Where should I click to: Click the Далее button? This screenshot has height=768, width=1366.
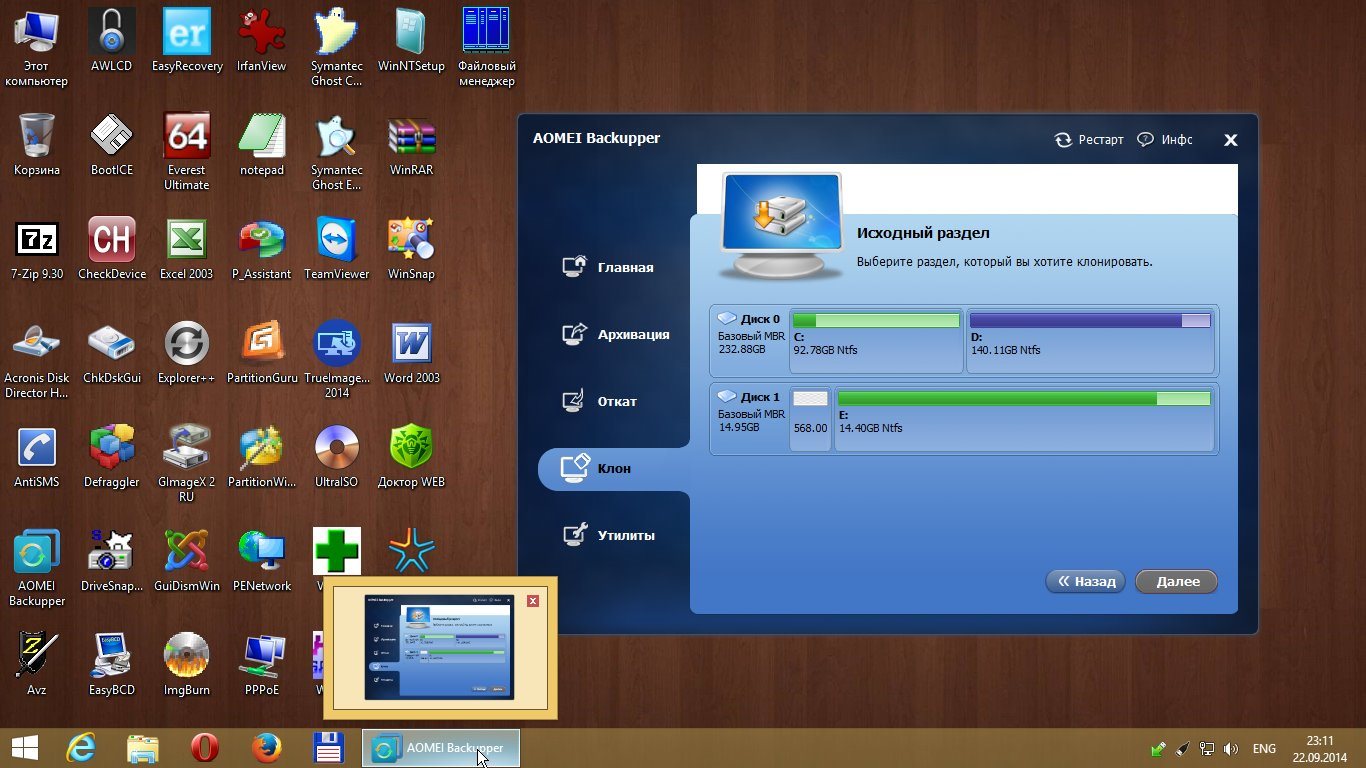(x=1177, y=581)
